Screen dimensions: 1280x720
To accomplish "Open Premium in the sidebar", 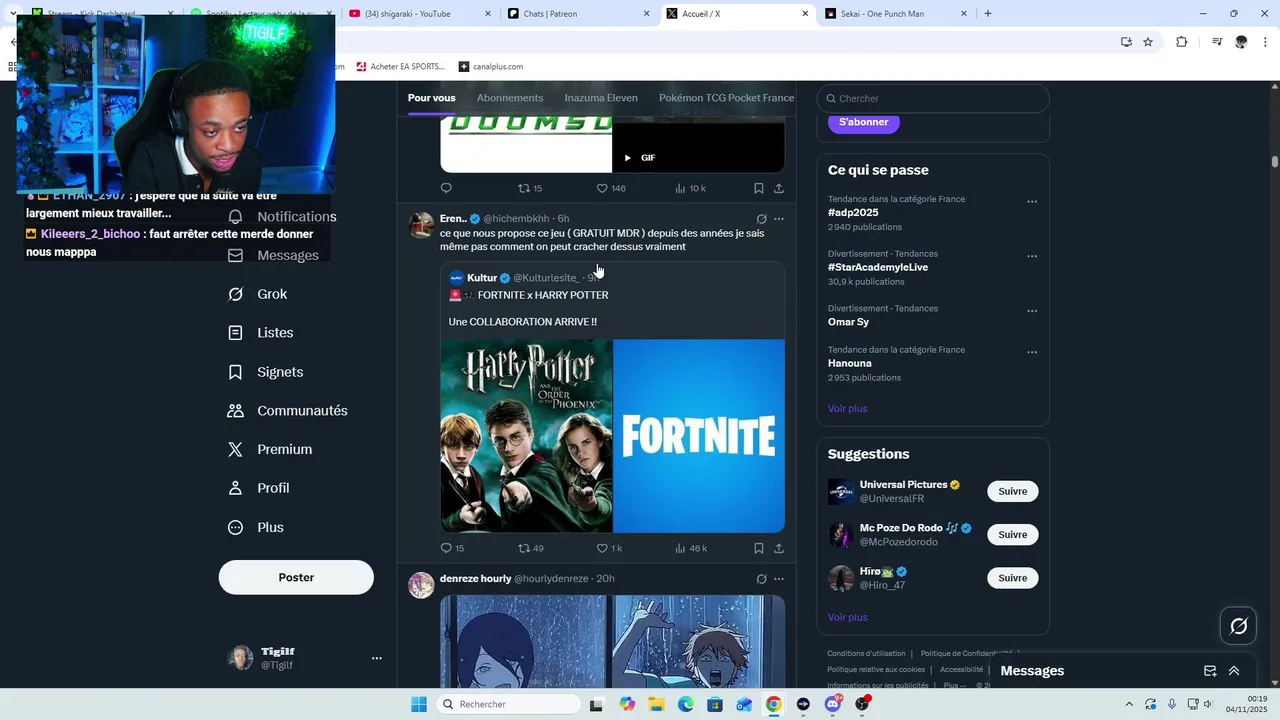I will [x=270, y=450].
